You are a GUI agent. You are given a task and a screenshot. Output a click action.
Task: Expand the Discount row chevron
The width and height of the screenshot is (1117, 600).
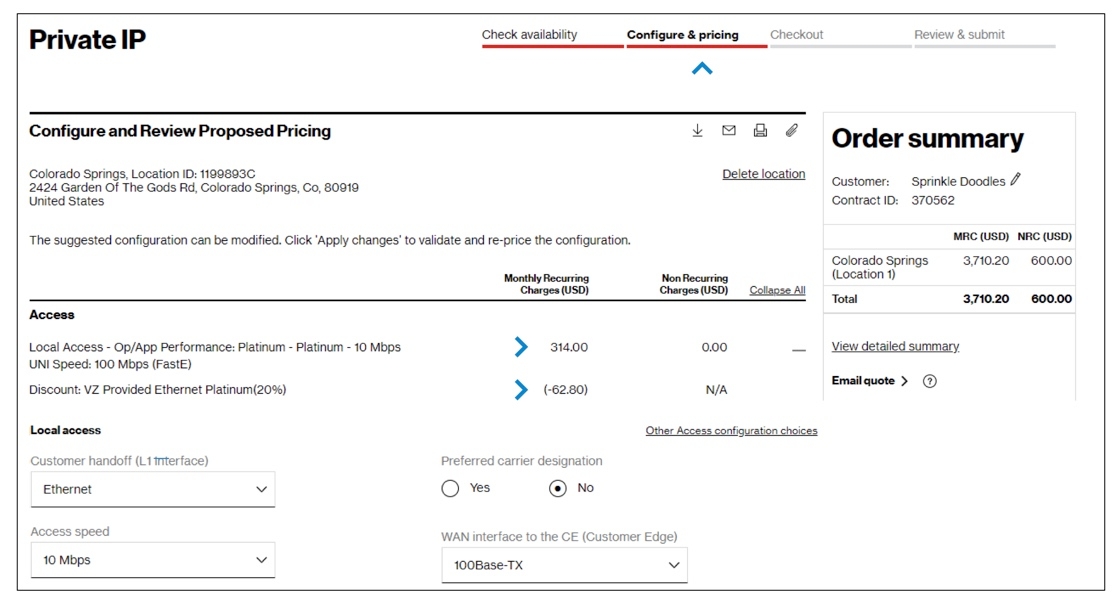[521, 390]
